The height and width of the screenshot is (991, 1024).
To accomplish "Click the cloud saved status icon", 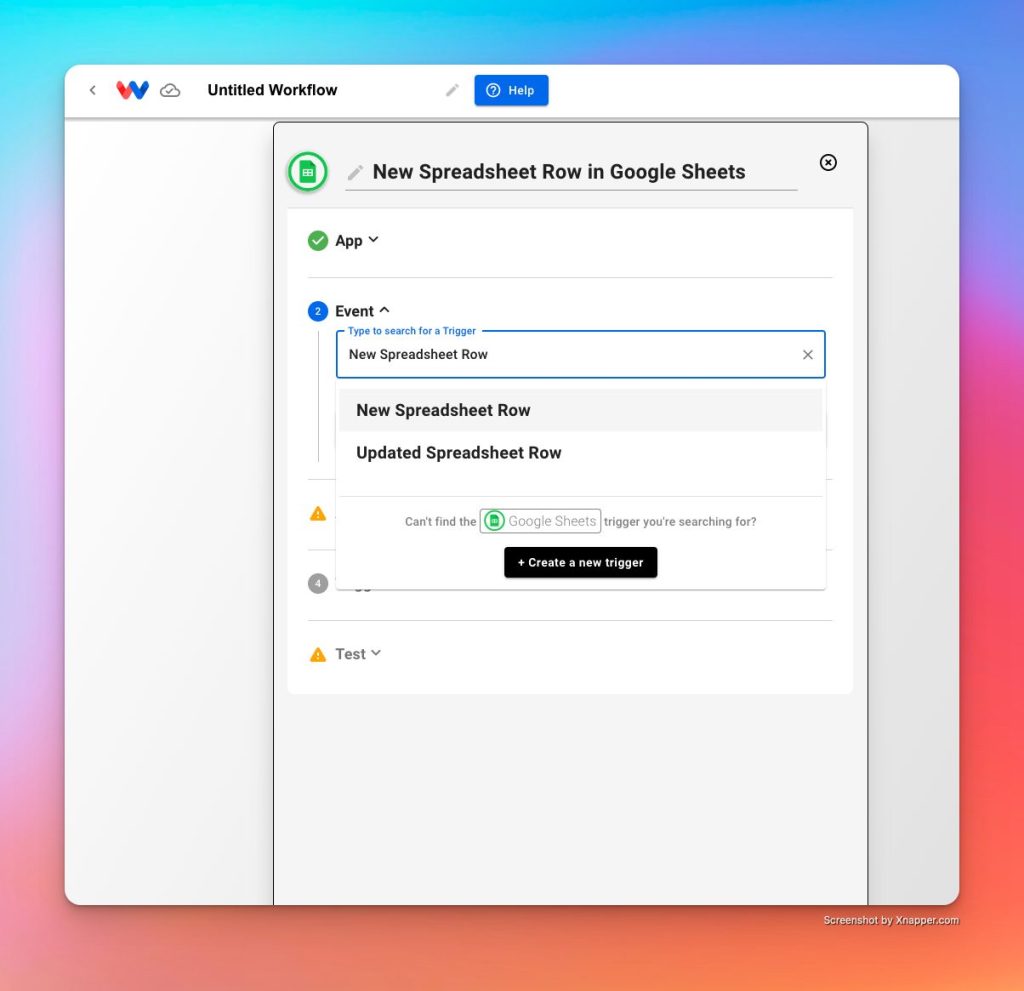I will [170, 90].
